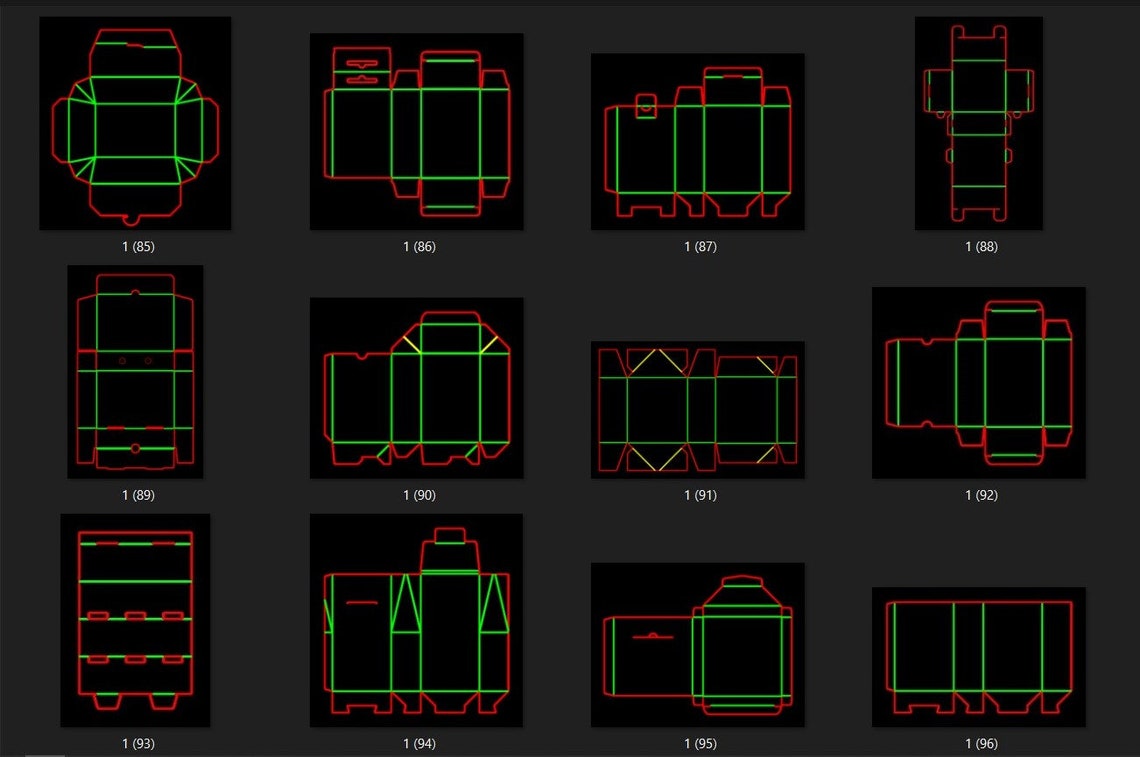Click the file name label 1 (93)
1140x757 pixels.
138,744
